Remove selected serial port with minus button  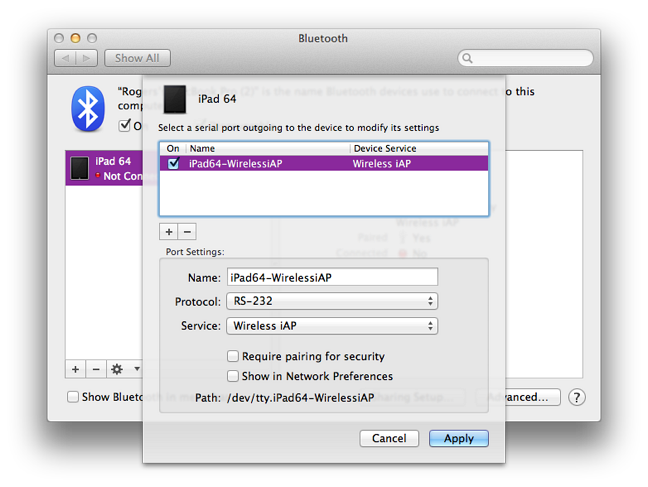pyautogui.click(x=187, y=232)
